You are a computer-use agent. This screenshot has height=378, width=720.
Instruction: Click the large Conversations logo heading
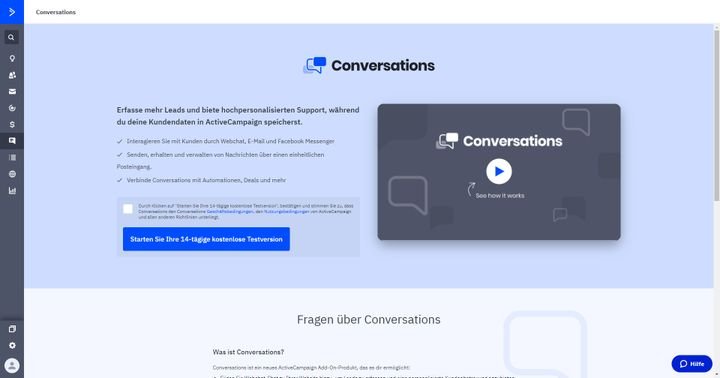(369, 65)
